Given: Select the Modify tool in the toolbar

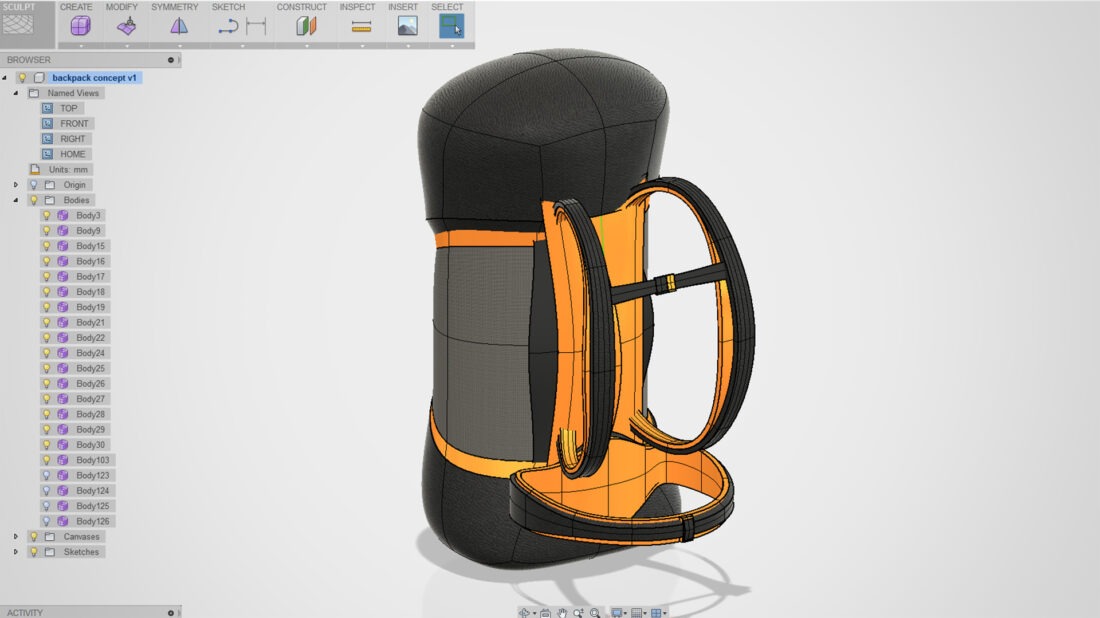Looking at the screenshot, I should (124, 26).
